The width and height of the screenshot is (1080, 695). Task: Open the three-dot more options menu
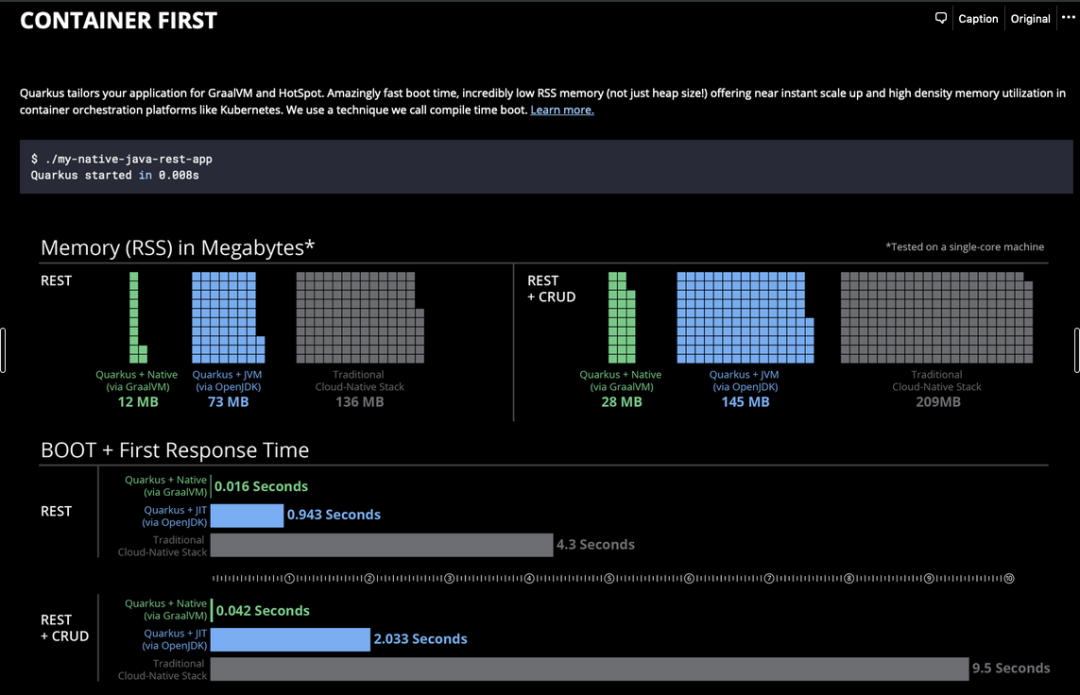point(1067,18)
